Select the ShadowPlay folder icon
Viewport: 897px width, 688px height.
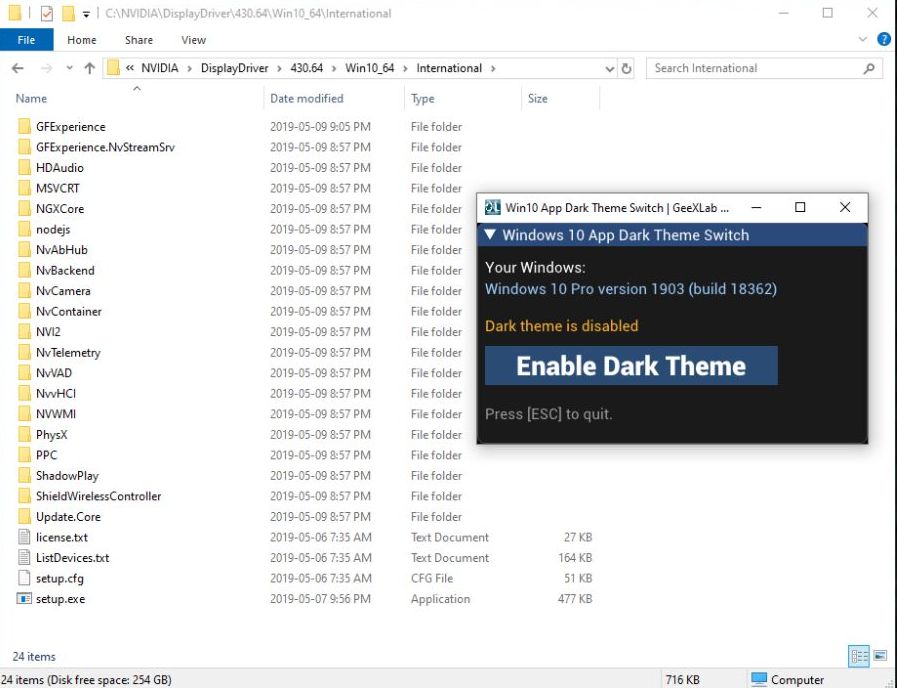point(25,476)
